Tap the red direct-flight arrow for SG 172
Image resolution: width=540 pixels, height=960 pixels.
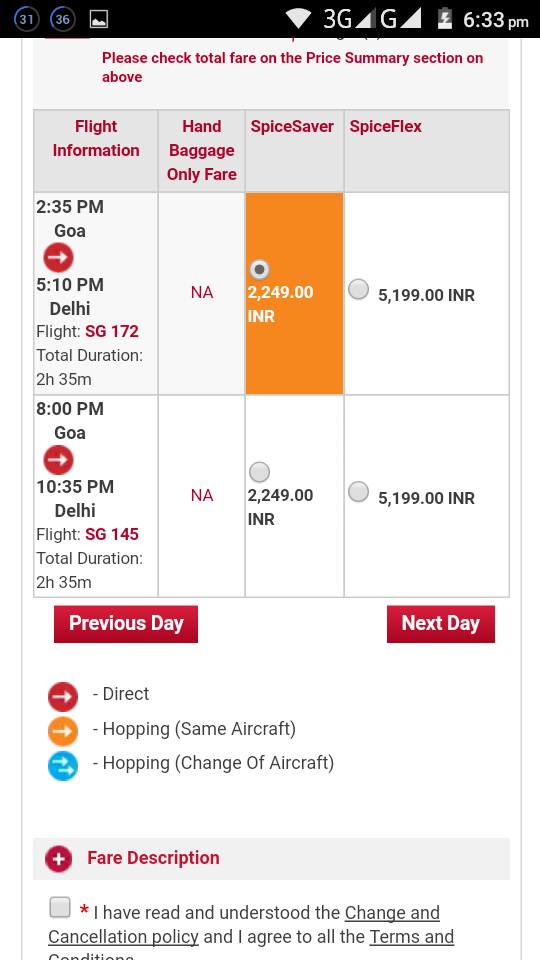tap(58, 258)
